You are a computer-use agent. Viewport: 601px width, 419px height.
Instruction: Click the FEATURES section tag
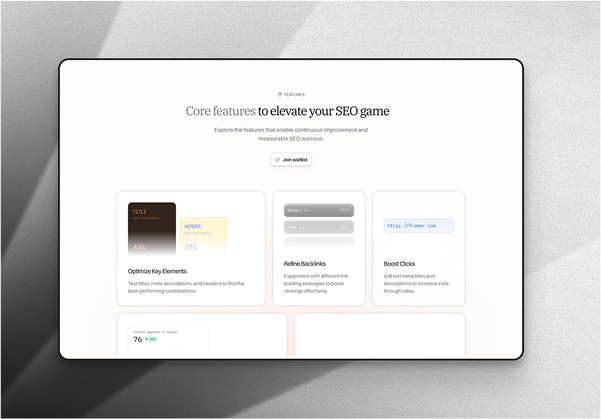291,95
